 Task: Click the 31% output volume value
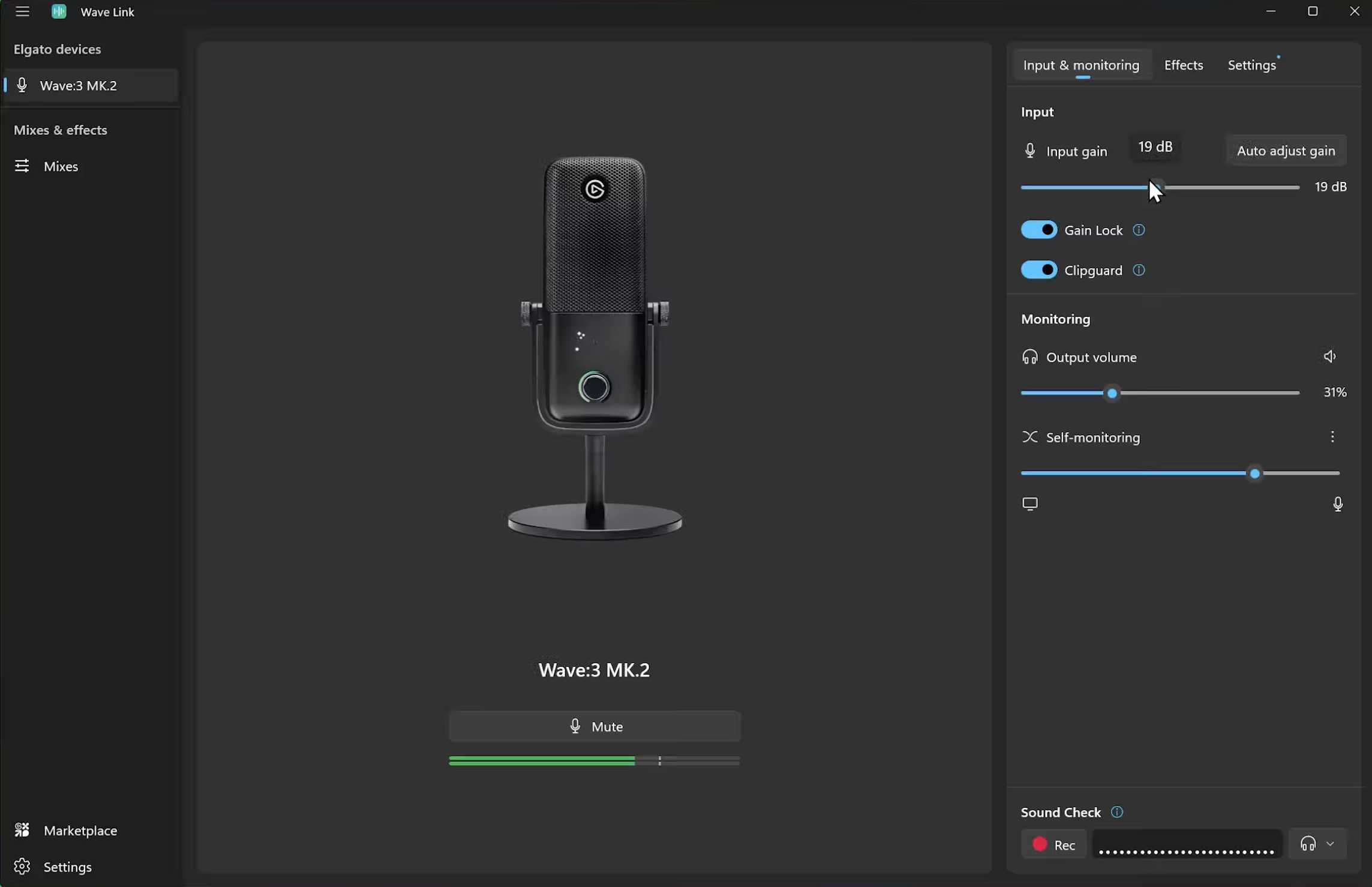[1335, 392]
